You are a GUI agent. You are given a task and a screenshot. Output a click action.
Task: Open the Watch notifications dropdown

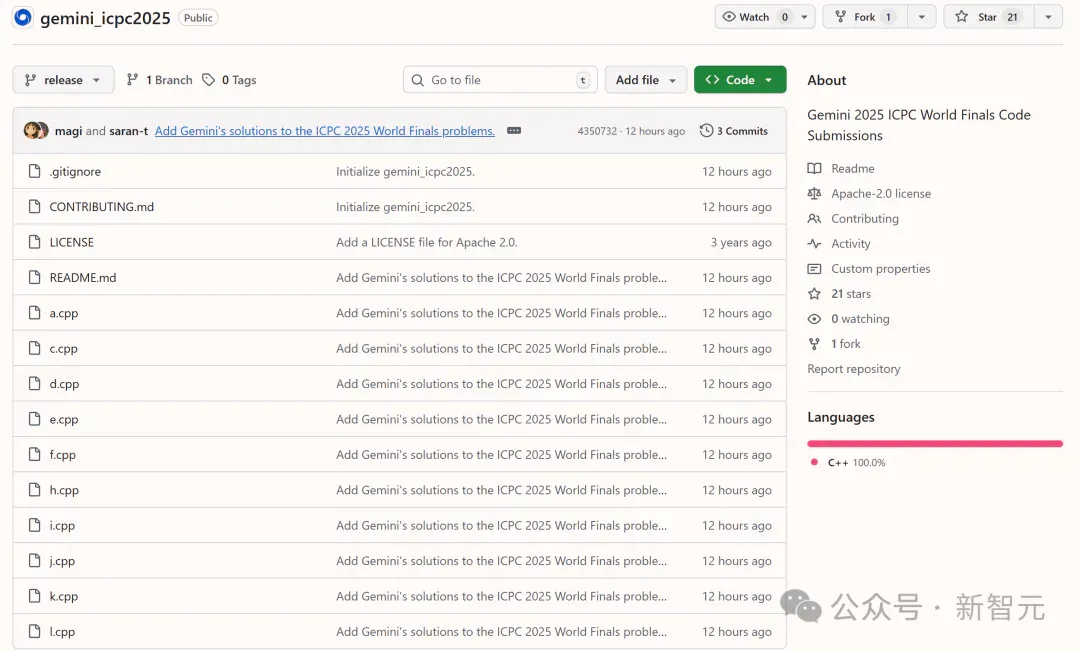765,17
